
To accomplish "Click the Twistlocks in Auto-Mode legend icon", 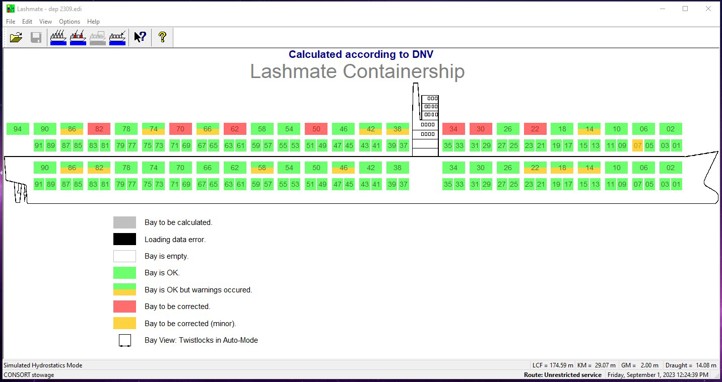I will 125,341.
